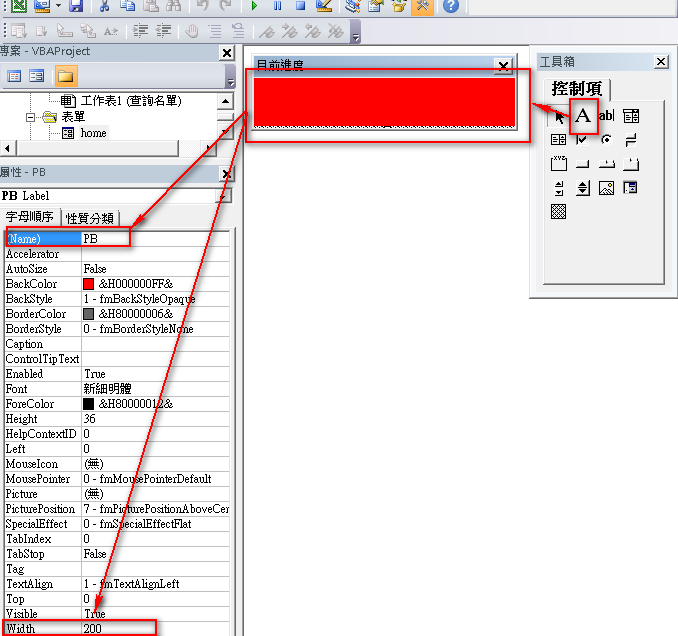Choose the OptionButton control in the toolbox
The width and height of the screenshot is (678, 636).
click(607, 140)
